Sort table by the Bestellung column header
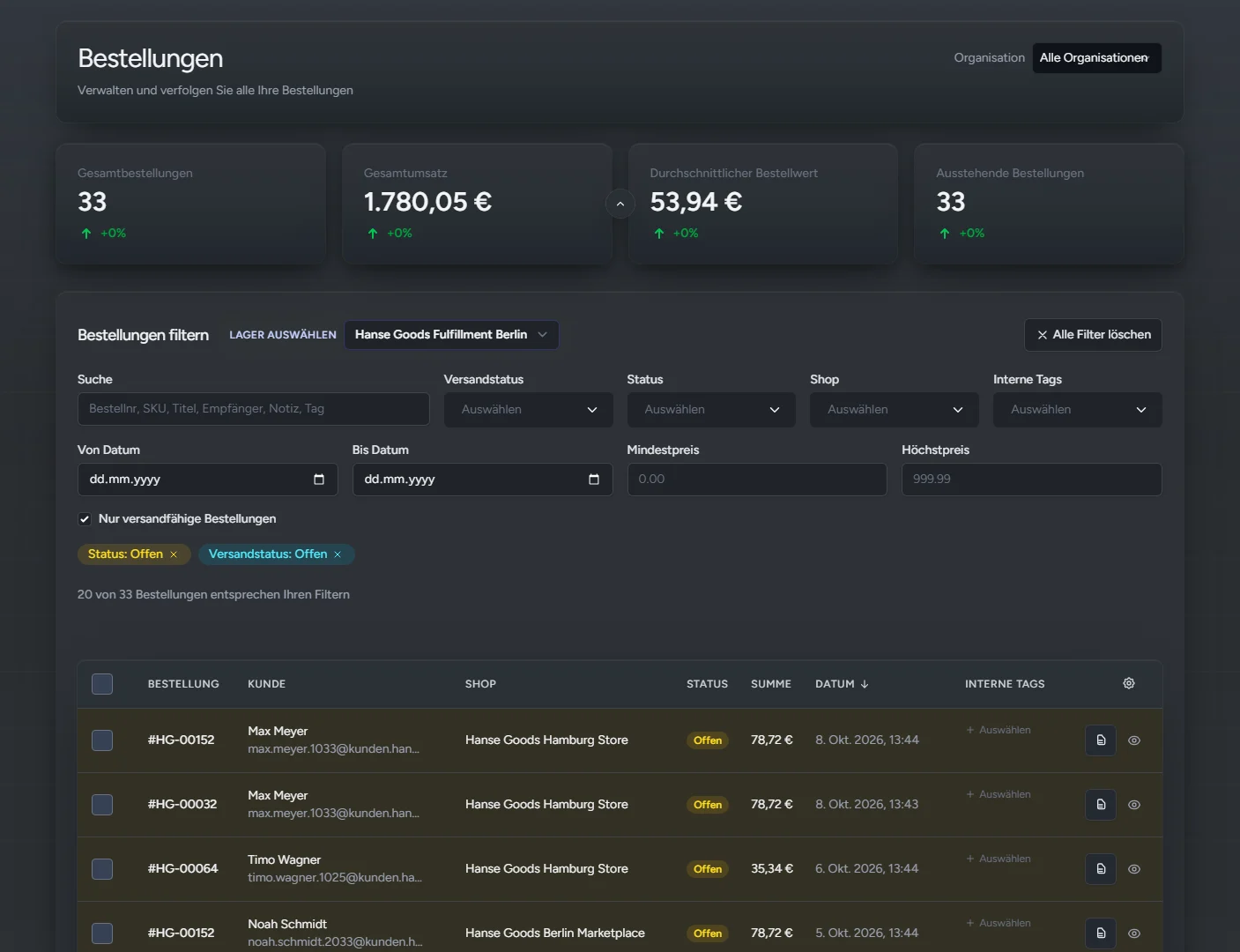This screenshot has width=1240, height=952. point(183,684)
